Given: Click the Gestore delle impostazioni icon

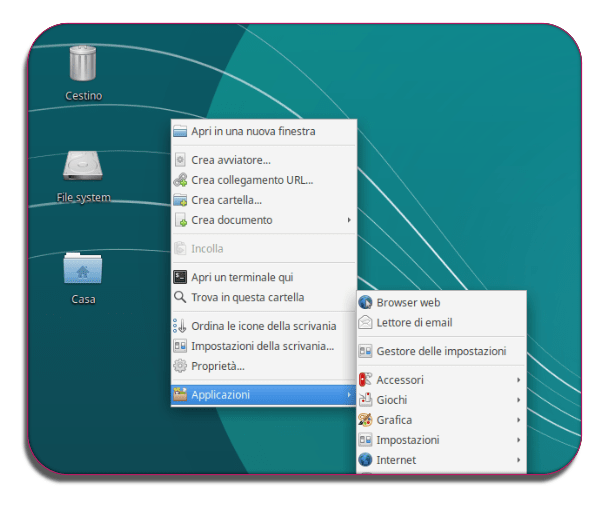Looking at the screenshot, I should 365,352.
